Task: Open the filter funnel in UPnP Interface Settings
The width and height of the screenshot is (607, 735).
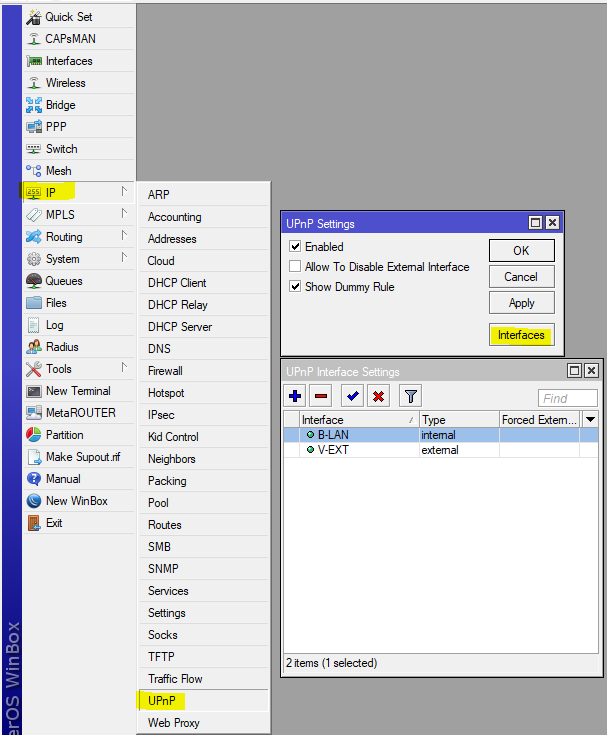Action: (411, 397)
